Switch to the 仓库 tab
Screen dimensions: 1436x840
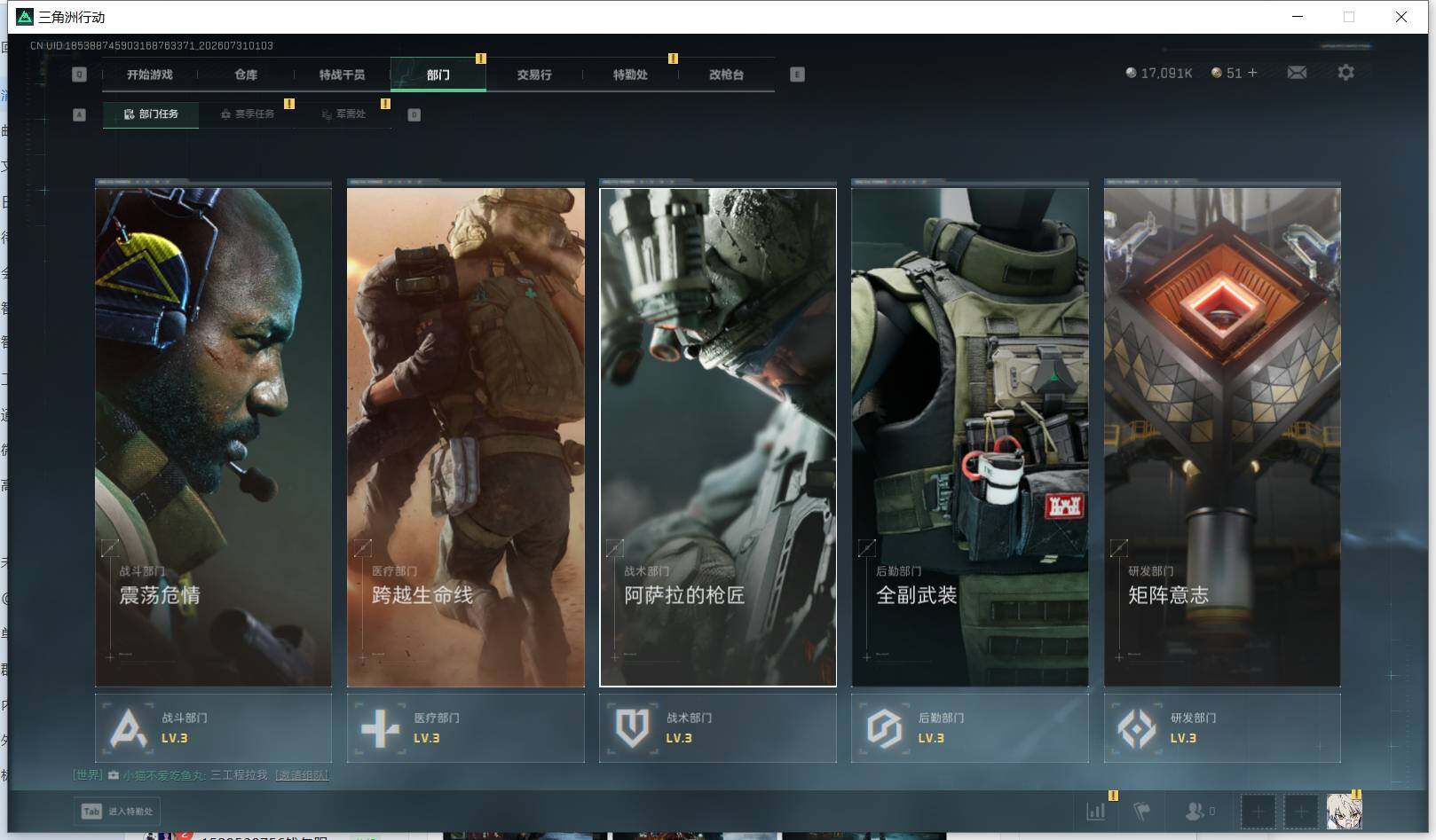[246, 75]
